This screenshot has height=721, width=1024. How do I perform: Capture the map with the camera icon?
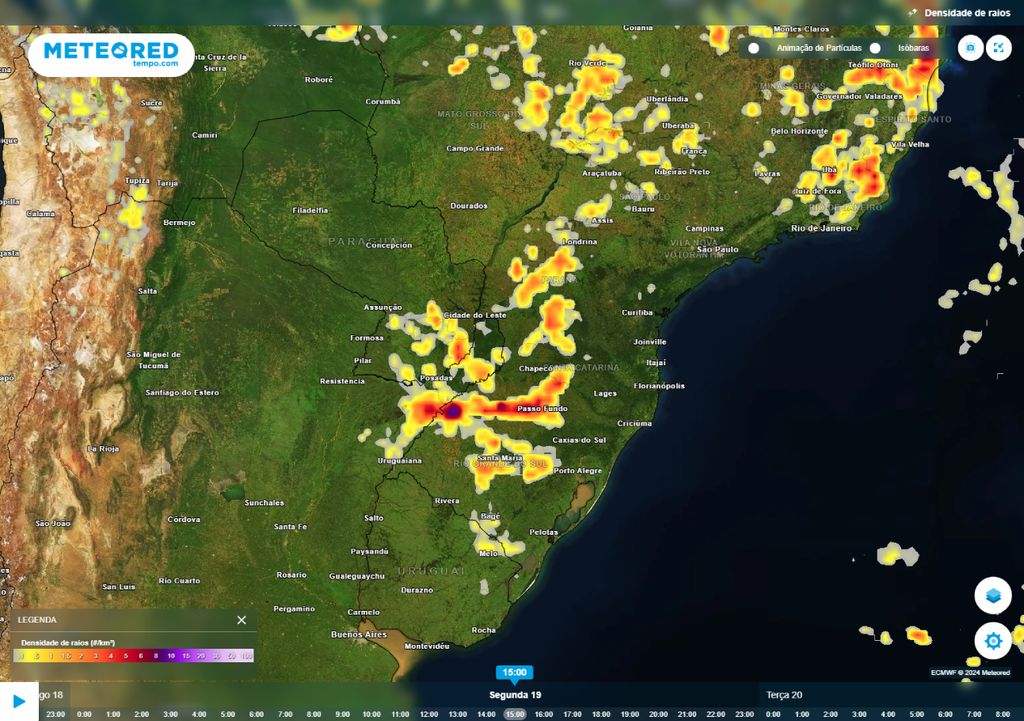[969, 47]
